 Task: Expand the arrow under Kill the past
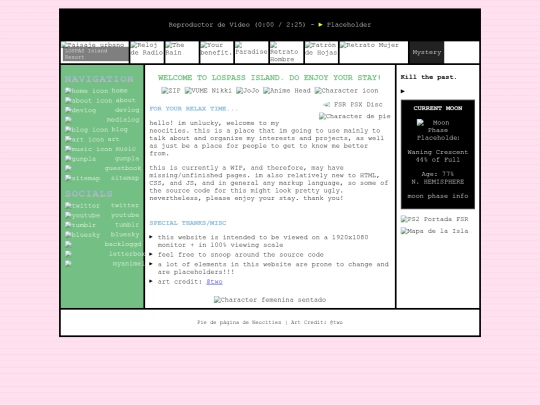(403, 91)
